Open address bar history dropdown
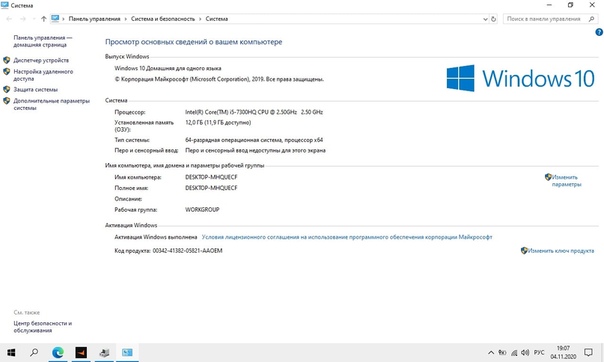Image resolution: width=604 pixels, height=362 pixels. point(485,19)
